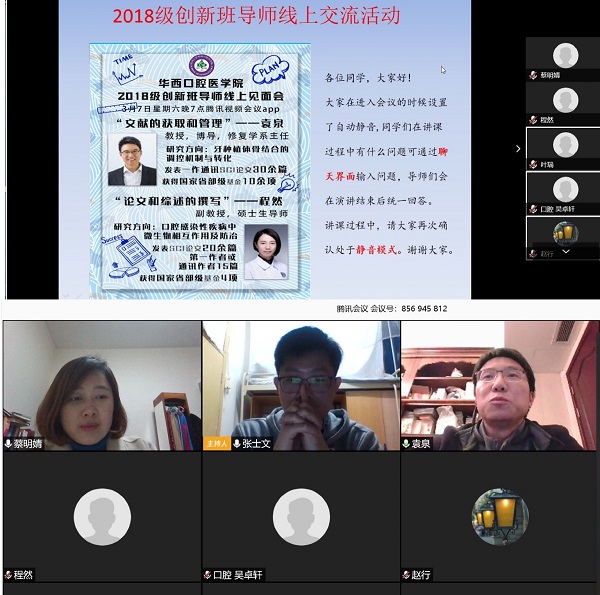This screenshot has width=600, height=595.
Task: Click 张士文's microphone icon beside the host badge
Action: (x=237, y=443)
